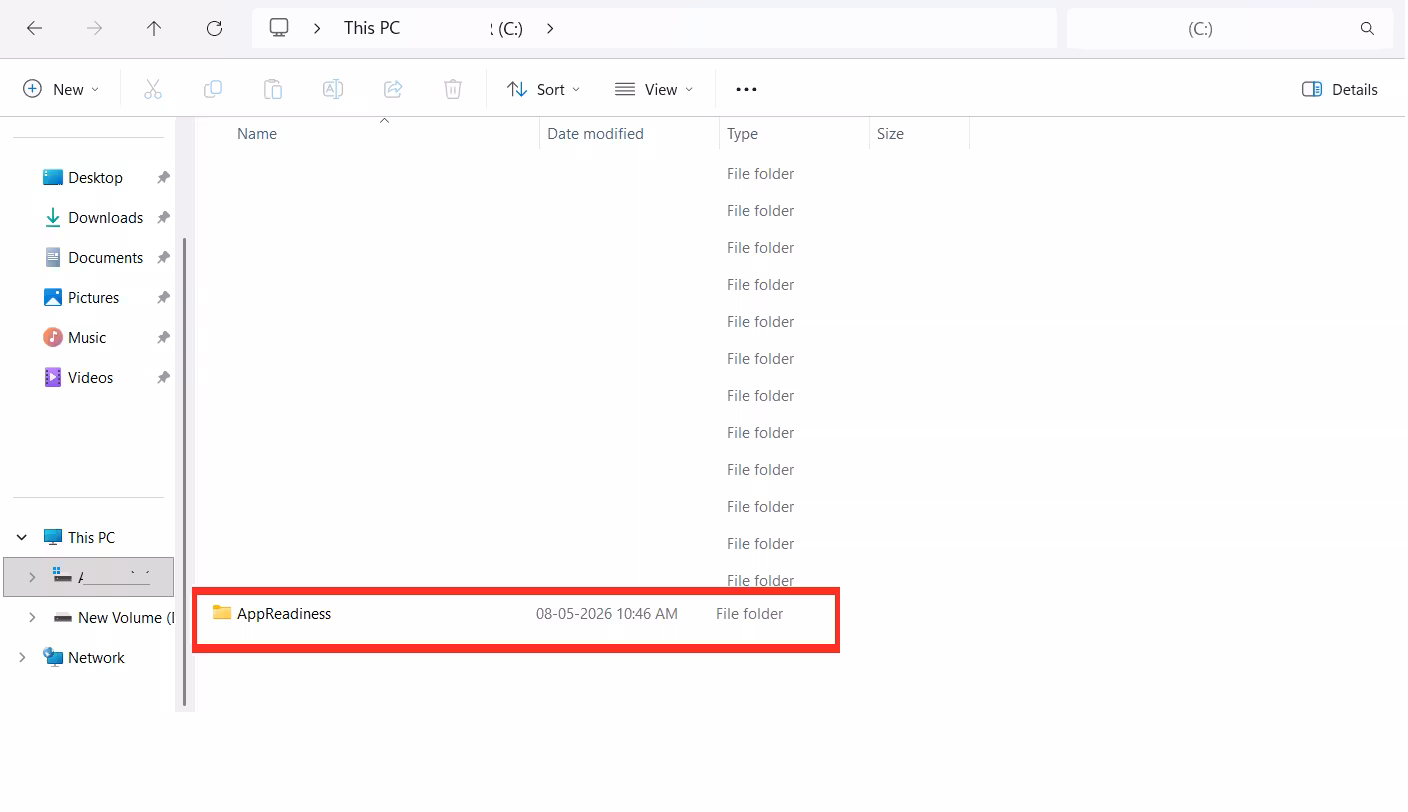1408x812 pixels.
Task: Click the AppReadiness date 08-05-2026 10:46 AM
Action: 607,614
